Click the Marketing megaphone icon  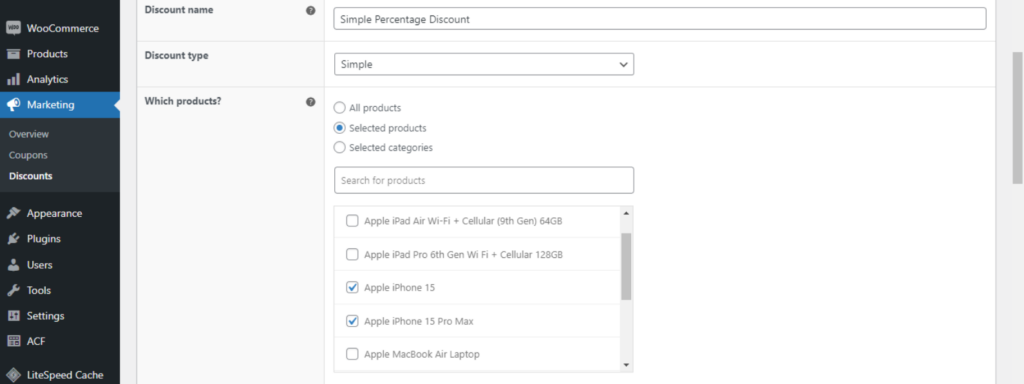(x=13, y=104)
